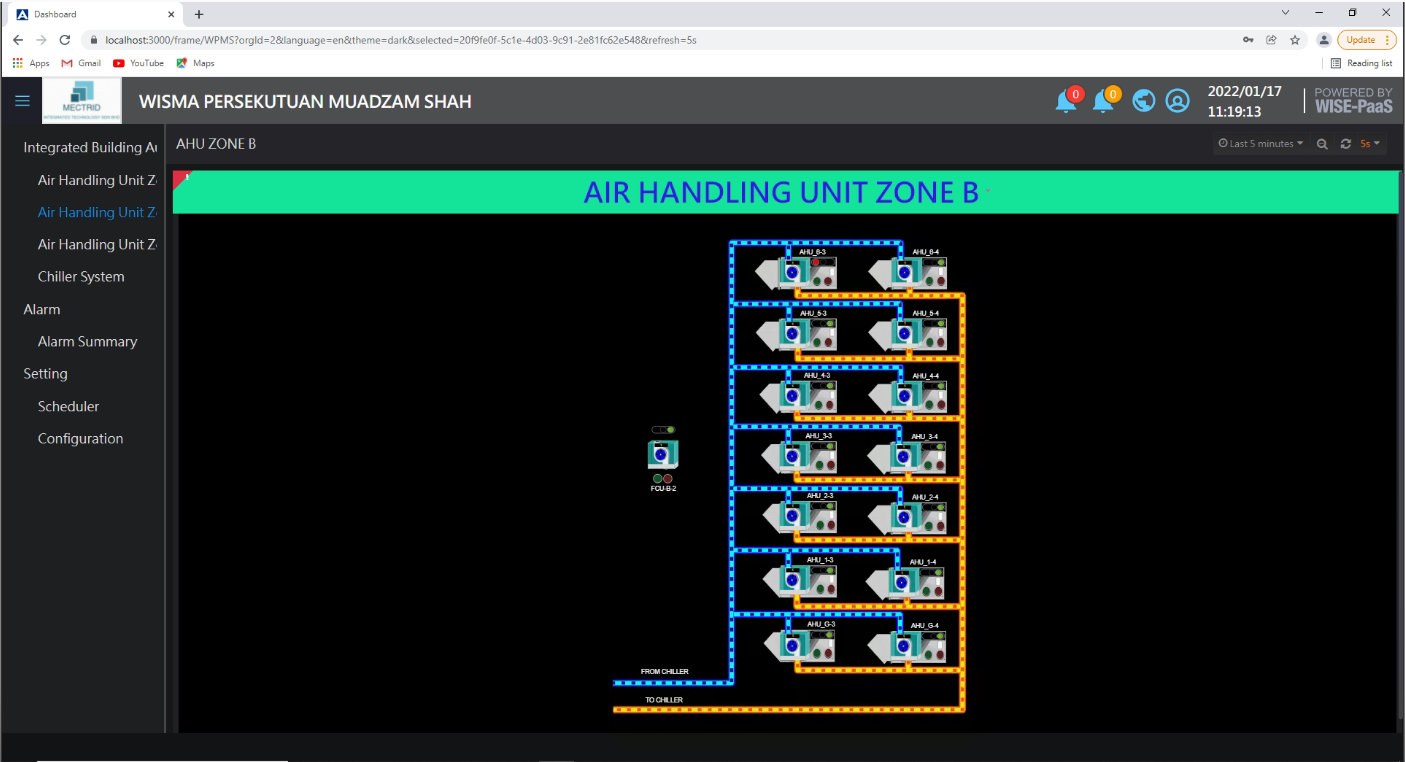Click the globe language icon
The width and height of the screenshot is (1405, 762).
[1144, 101]
